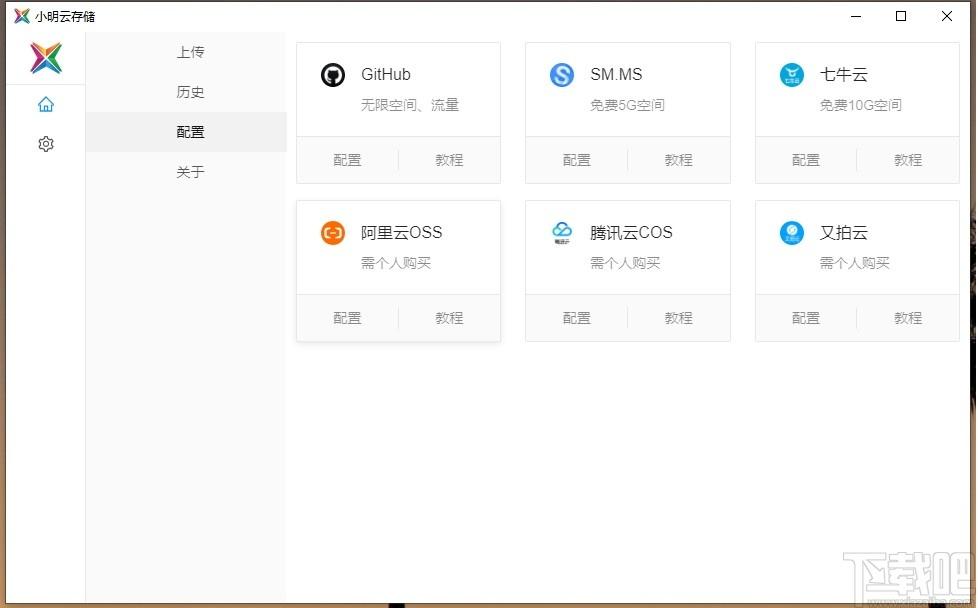Image resolution: width=978 pixels, height=608 pixels.
Task: Click the SM.MS blue S icon
Action: tap(562, 75)
